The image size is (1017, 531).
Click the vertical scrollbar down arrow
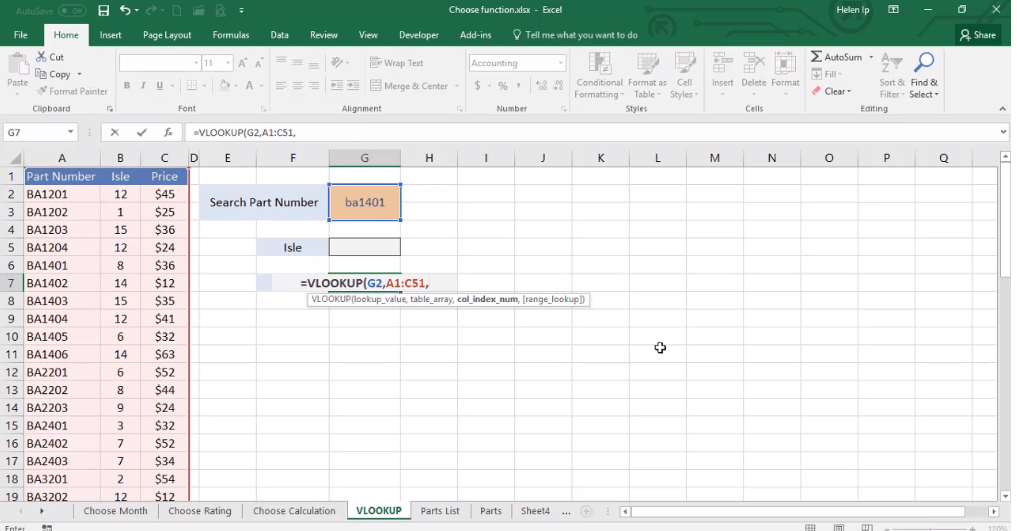click(1005, 496)
